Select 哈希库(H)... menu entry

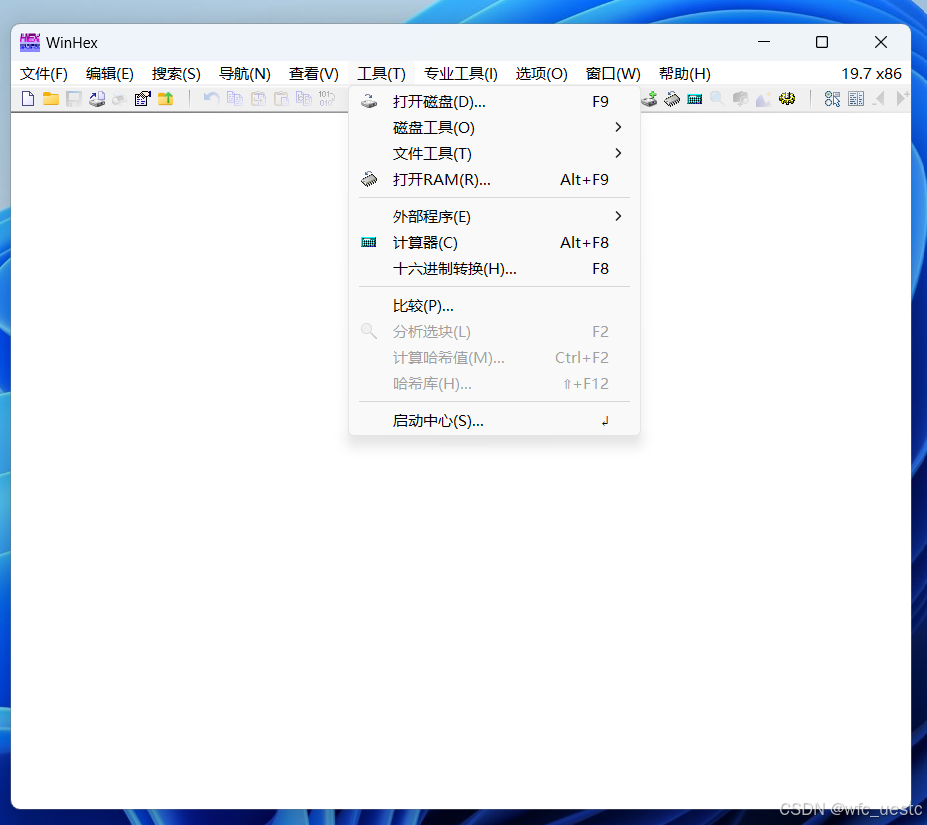coord(494,384)
